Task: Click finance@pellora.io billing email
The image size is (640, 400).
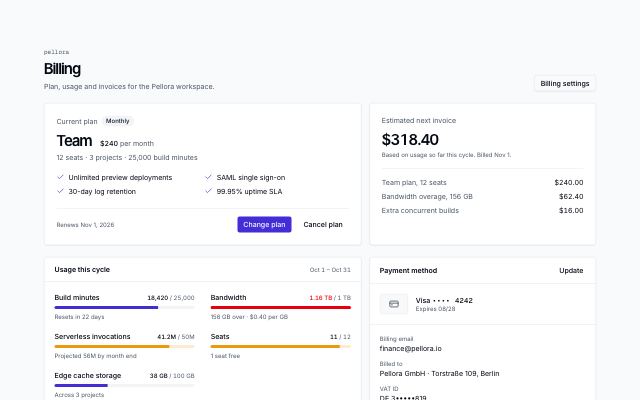Action: (x=410, y=349)
